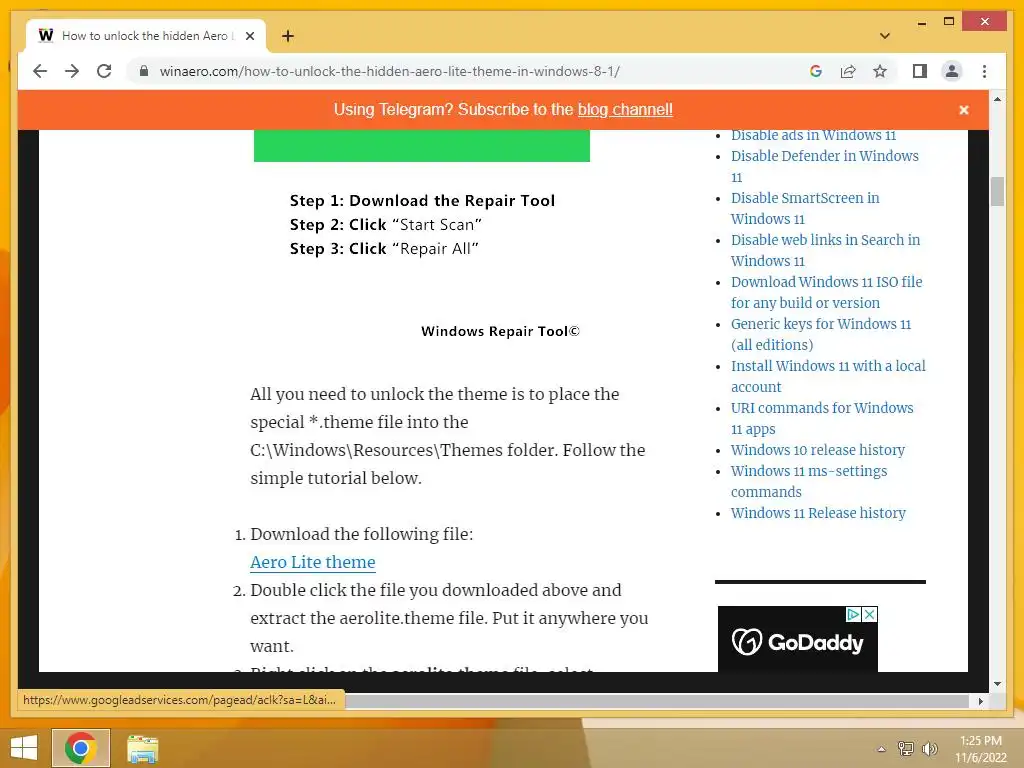Click the scroll-down arrow of the page
Screen dimensions: 1024x768
coord(997,684)
